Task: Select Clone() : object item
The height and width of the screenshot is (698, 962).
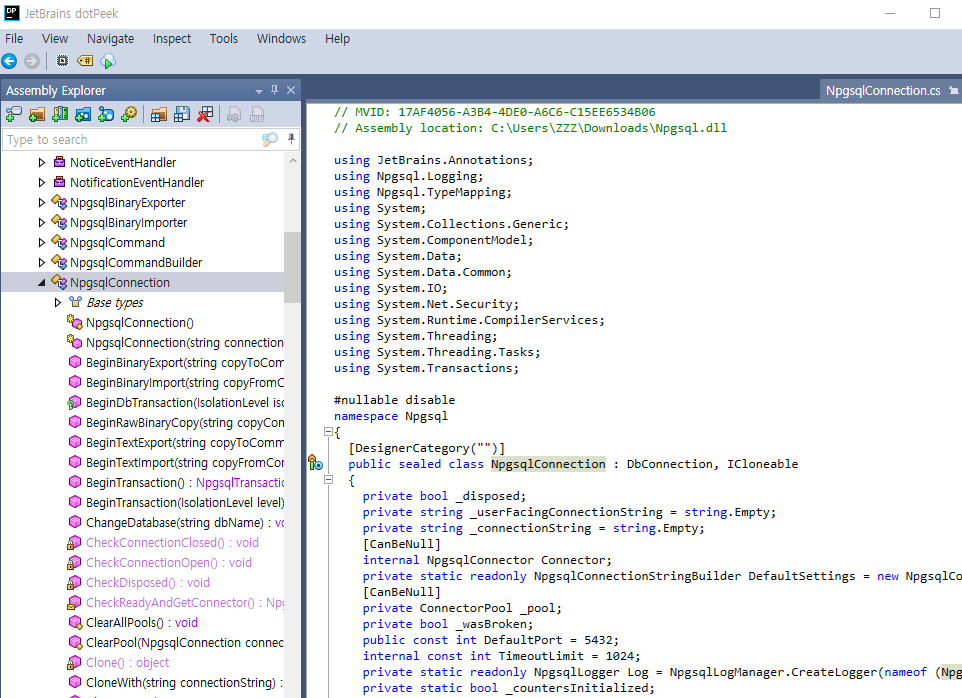Action: 128,662
